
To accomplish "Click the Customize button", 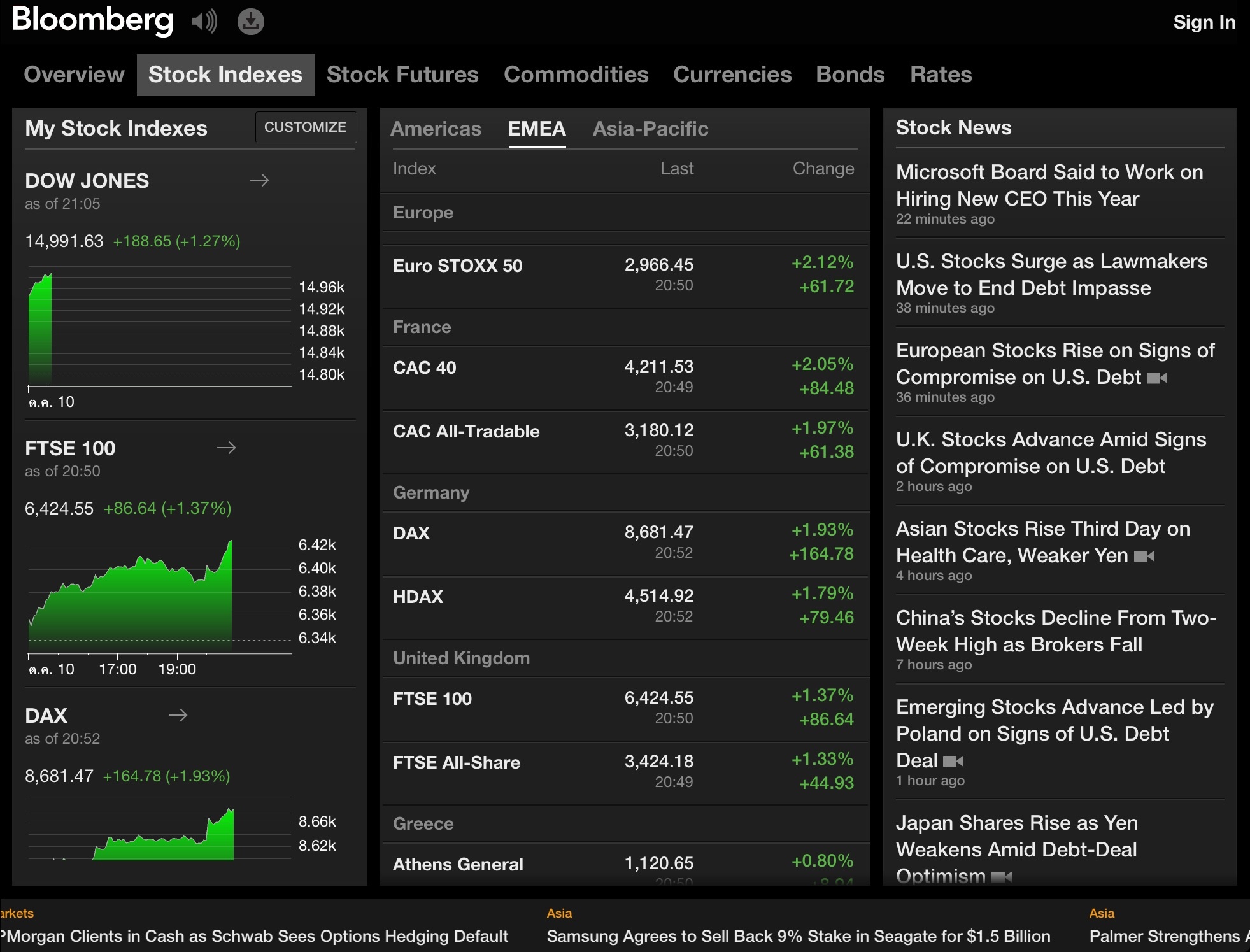I will [306, 127].
